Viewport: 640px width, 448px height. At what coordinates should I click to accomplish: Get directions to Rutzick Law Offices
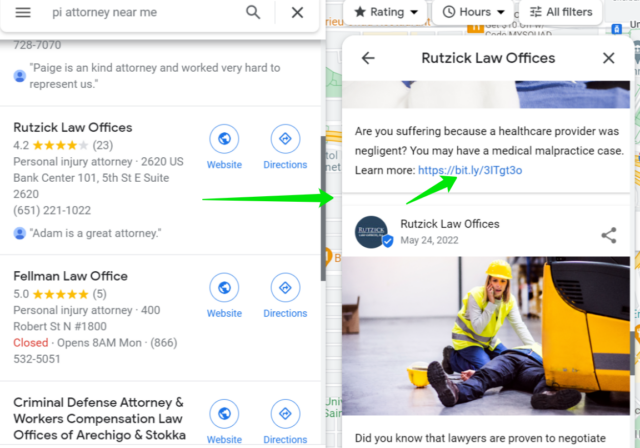pos(285,139)
